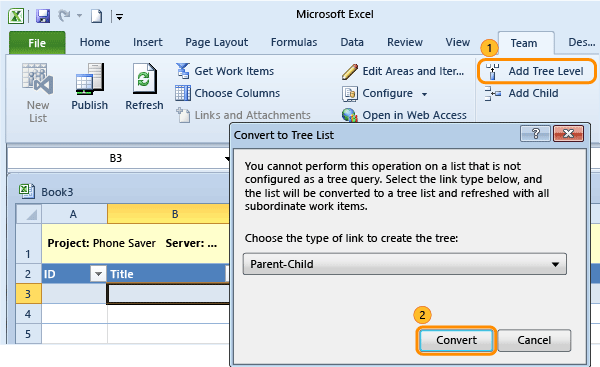The image size is (600, 367).
Task: Click the selected cell B3
Action: (168, 294)
